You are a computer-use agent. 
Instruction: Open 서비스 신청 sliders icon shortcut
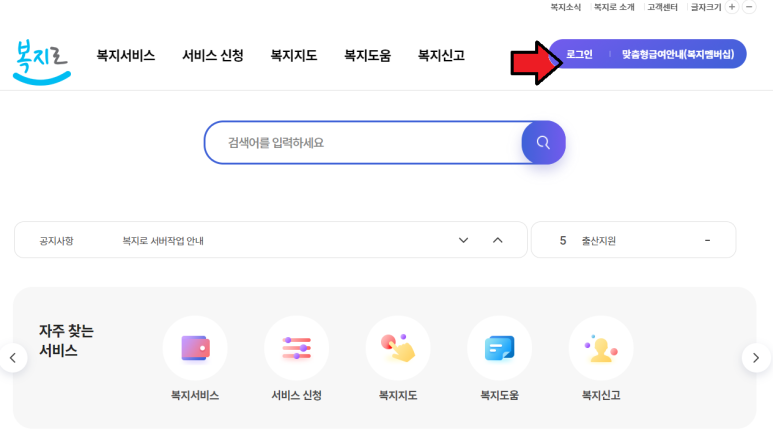297,348
